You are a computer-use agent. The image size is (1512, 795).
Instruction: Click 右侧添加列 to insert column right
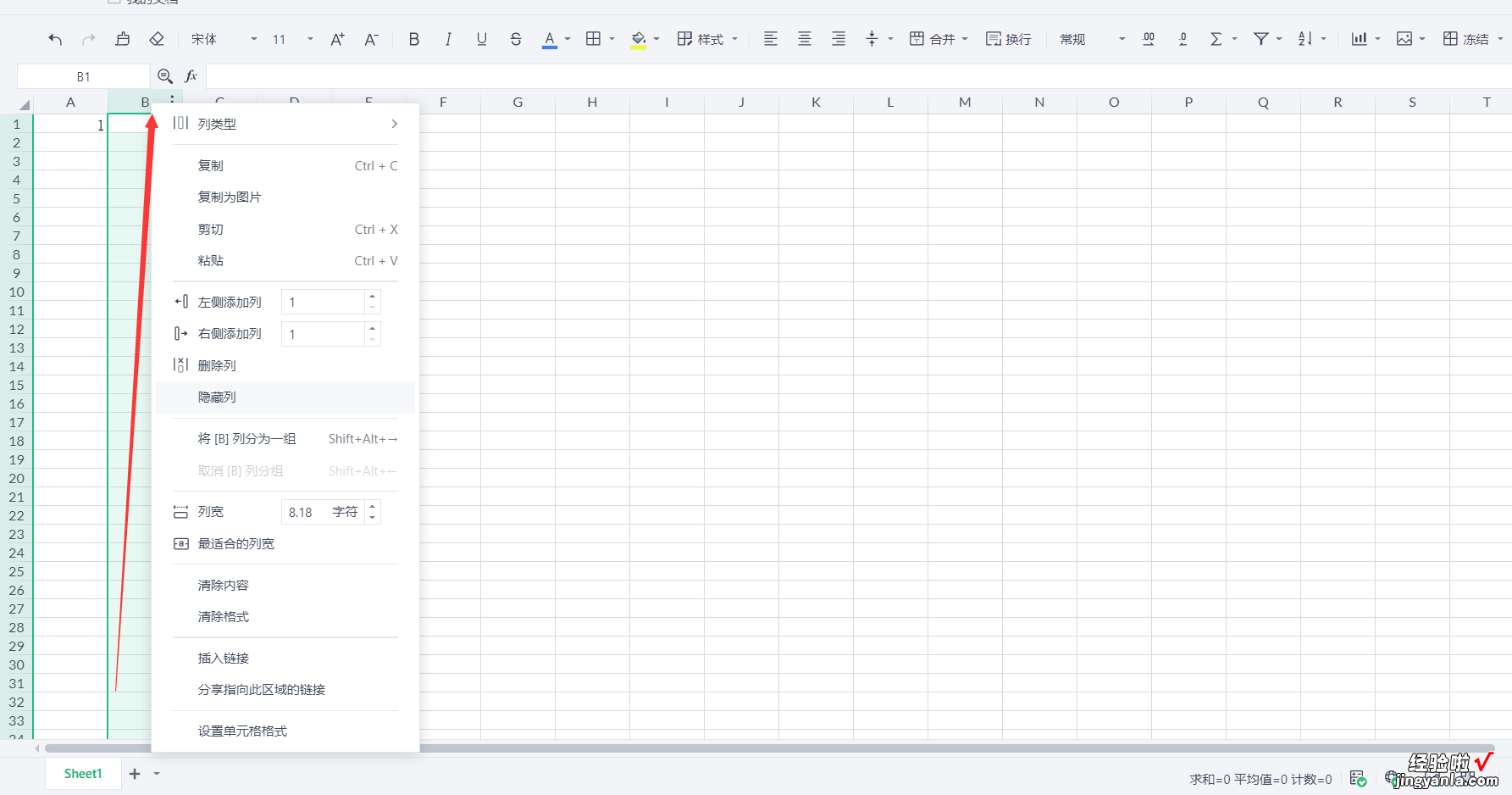[x=230, y=334]
